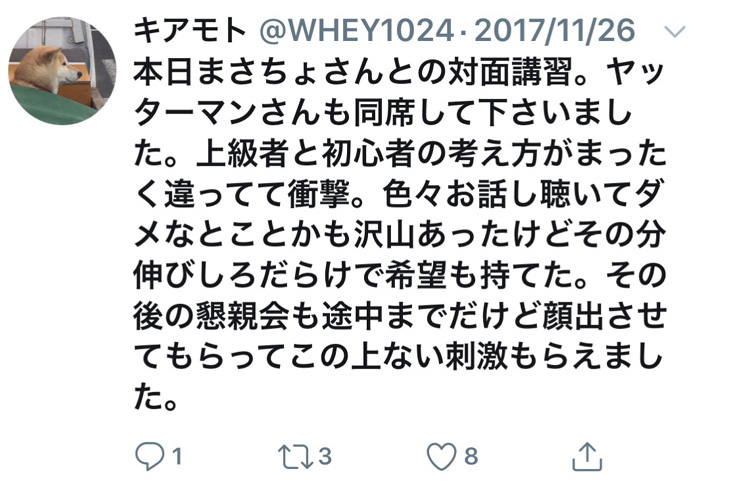
Task: Retweet this post with the retweet arrows icon
Action: pos(295,457)
